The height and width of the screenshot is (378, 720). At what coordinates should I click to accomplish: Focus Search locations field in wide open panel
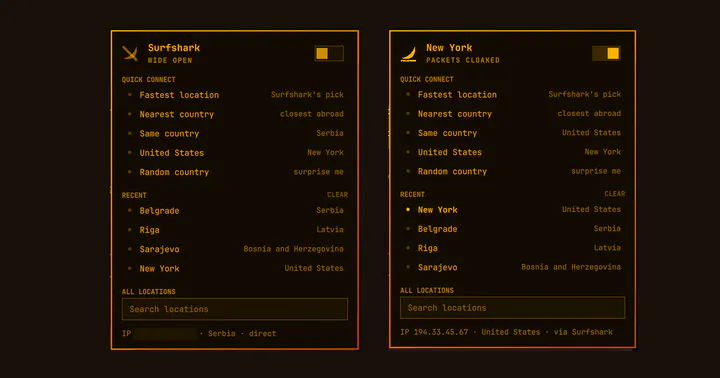[x=235, y=309]
